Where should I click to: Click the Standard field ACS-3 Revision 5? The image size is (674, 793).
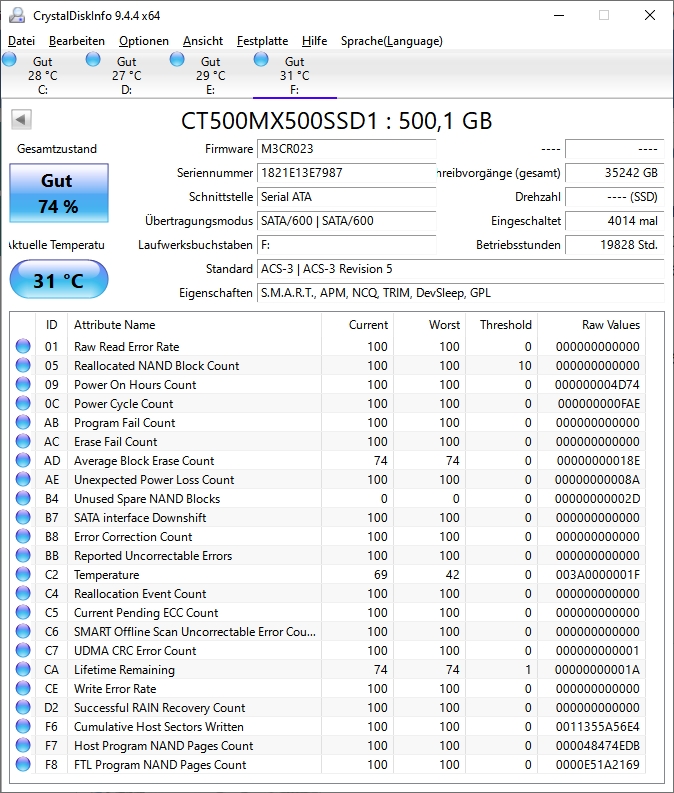(x=460, y=269)
